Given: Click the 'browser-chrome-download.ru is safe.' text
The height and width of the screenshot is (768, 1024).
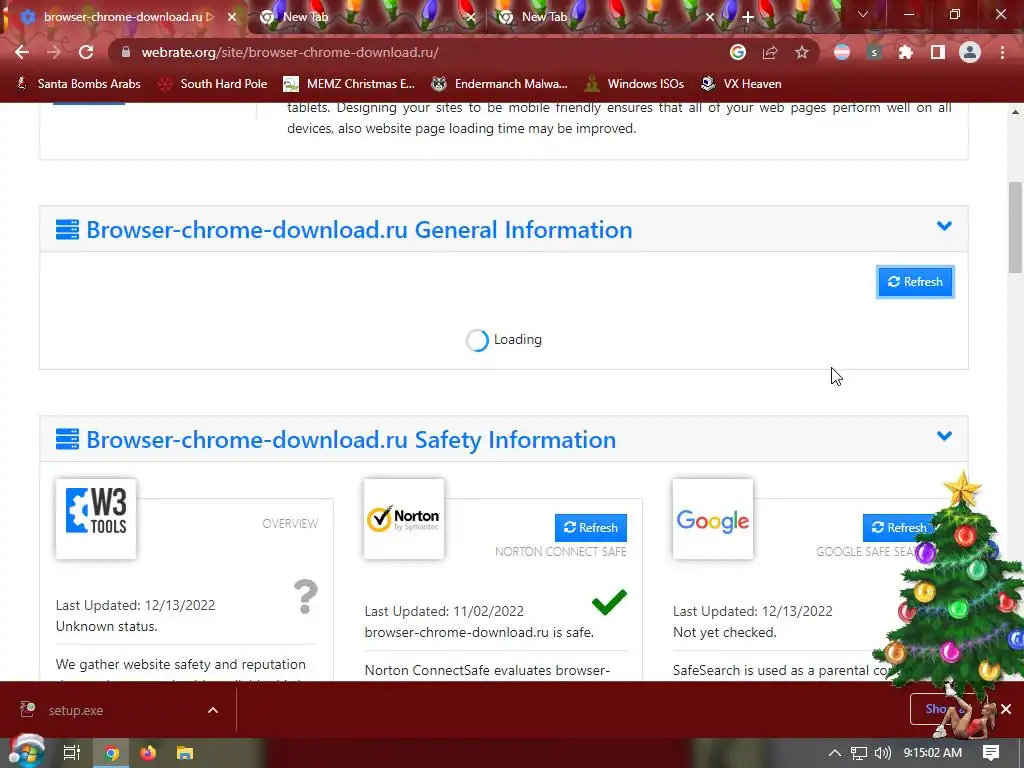Looking at the screenshot, I should tap(479, 632).
